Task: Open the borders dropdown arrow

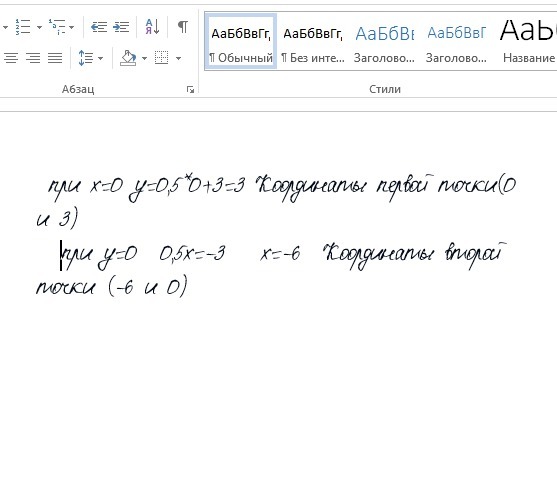Action: coord(178,58)
